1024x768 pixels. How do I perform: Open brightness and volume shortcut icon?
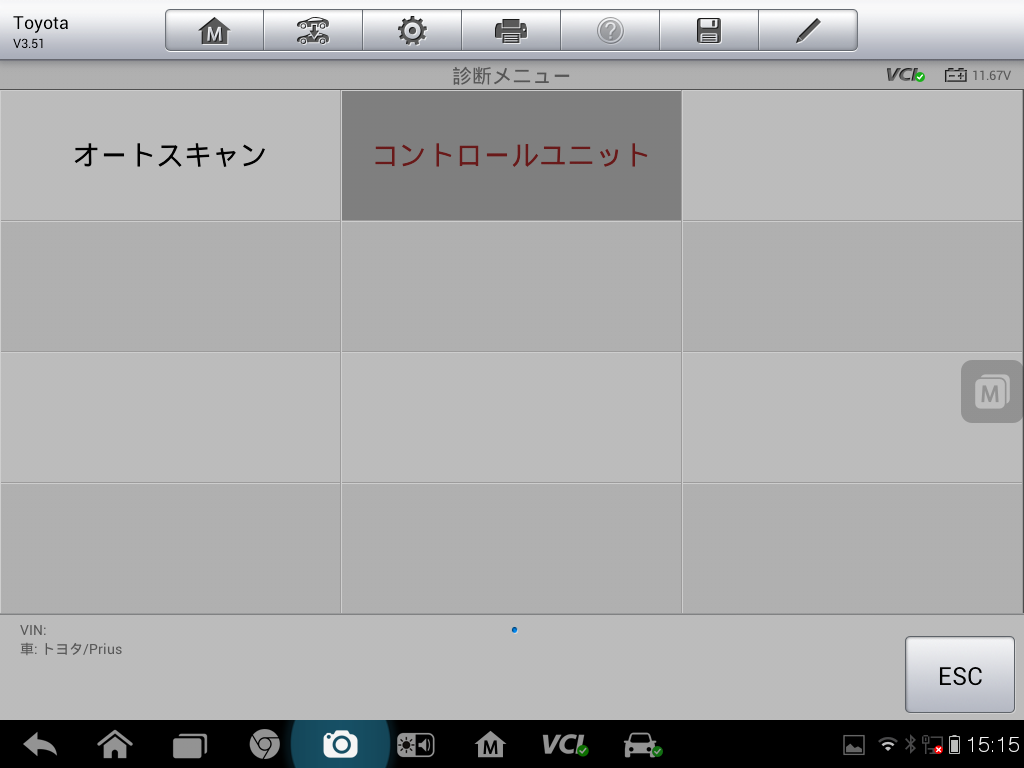tap(415, 745)
